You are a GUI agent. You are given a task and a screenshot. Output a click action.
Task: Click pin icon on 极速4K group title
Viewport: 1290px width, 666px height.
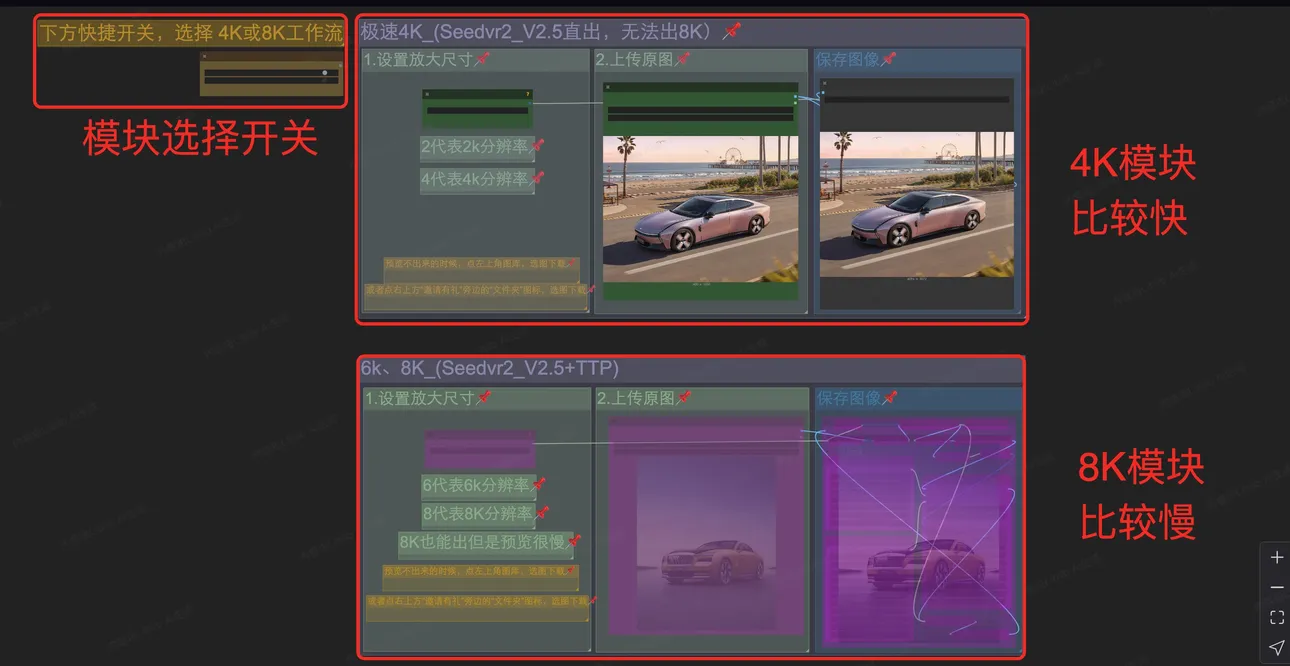[x=732, y=32]
